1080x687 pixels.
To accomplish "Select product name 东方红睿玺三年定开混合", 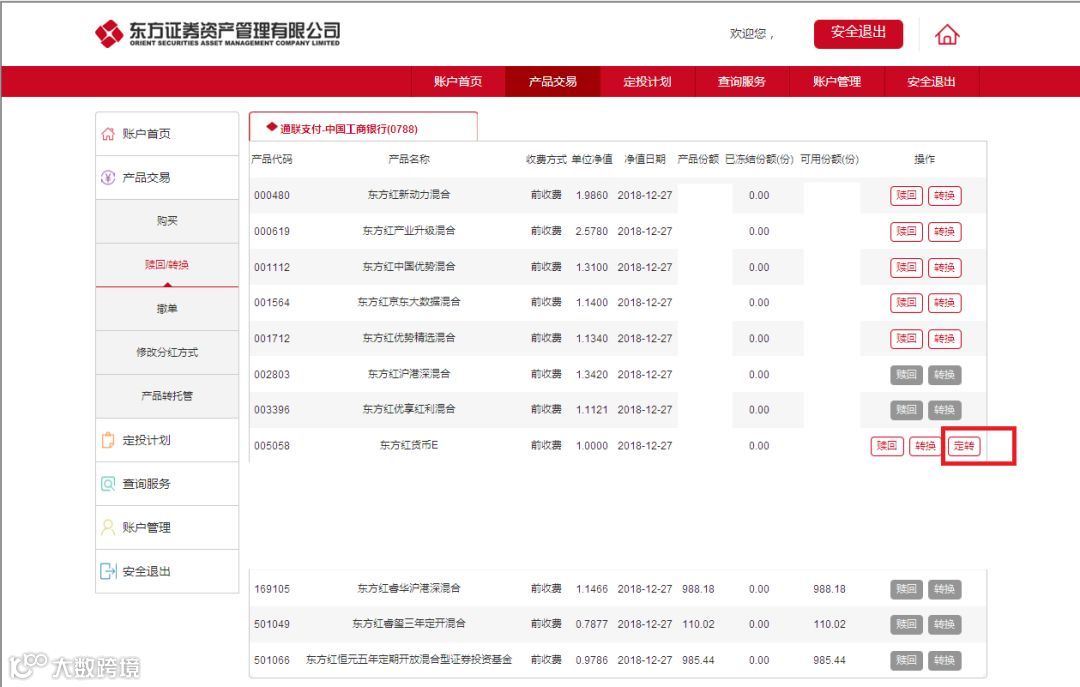I will 408,624.
